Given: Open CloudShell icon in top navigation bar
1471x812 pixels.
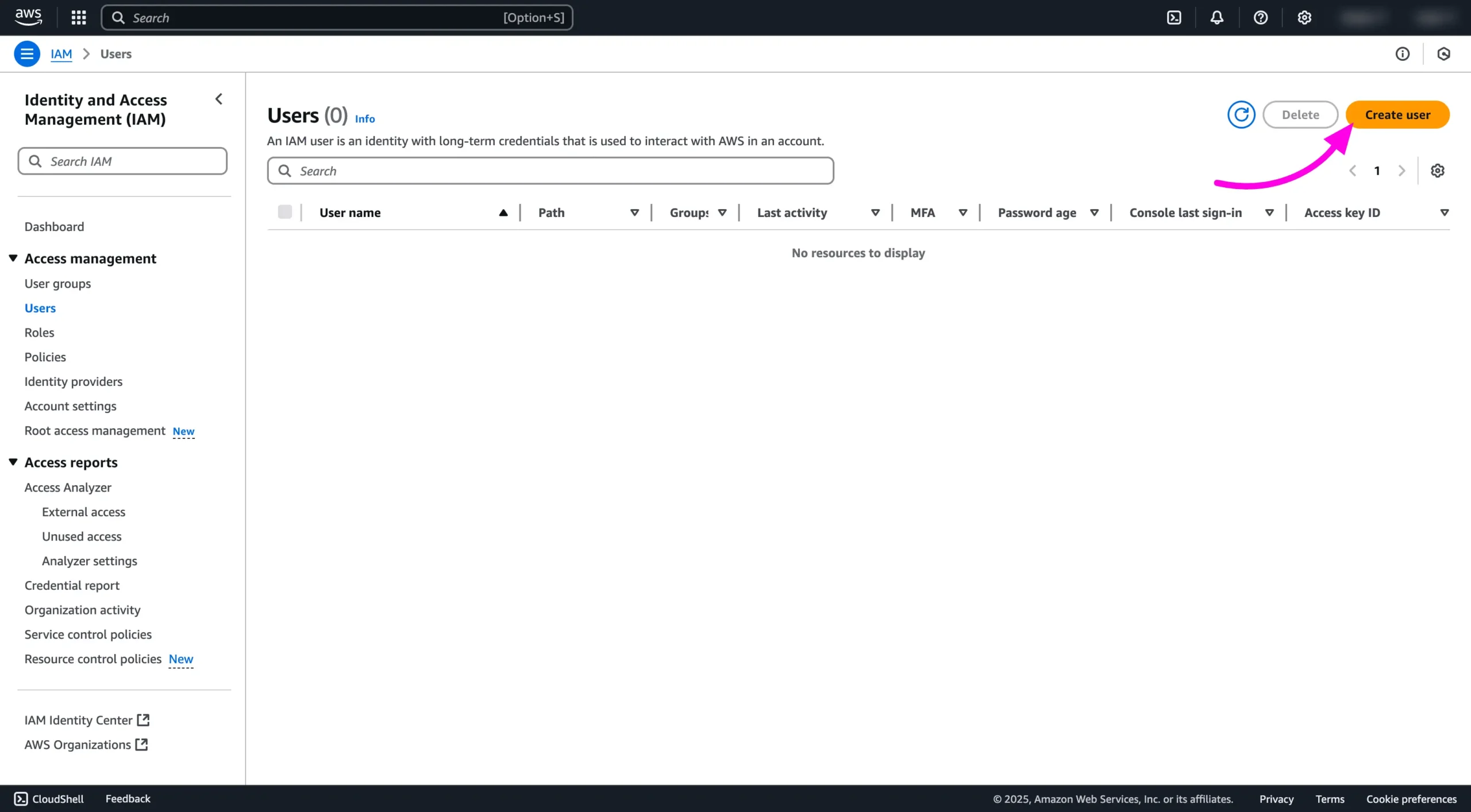Looking at the screenshot, I should tap(1174, 18).
